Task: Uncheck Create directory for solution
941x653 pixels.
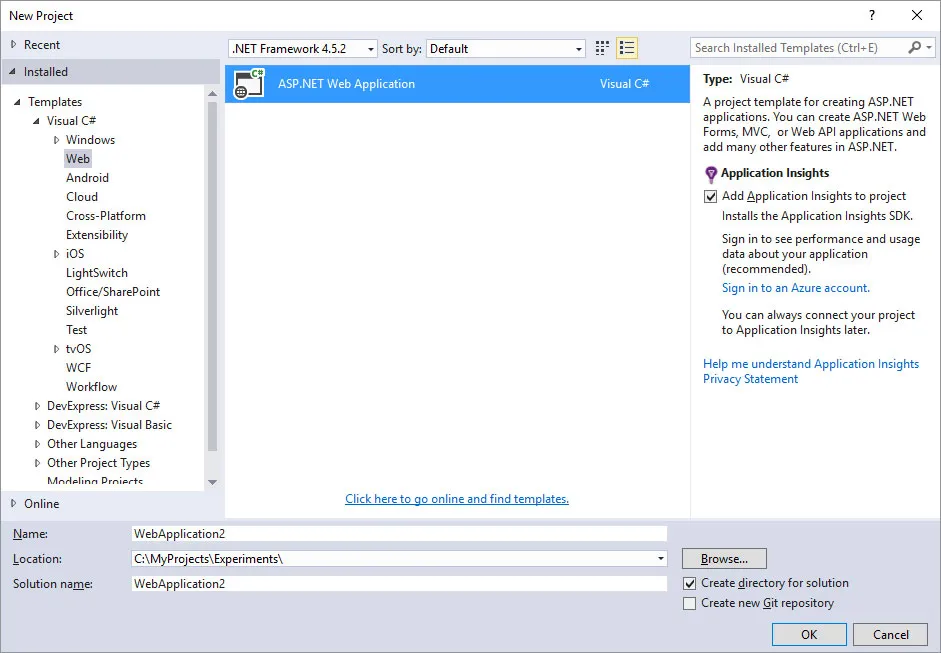Action: [x=690, y=583]
